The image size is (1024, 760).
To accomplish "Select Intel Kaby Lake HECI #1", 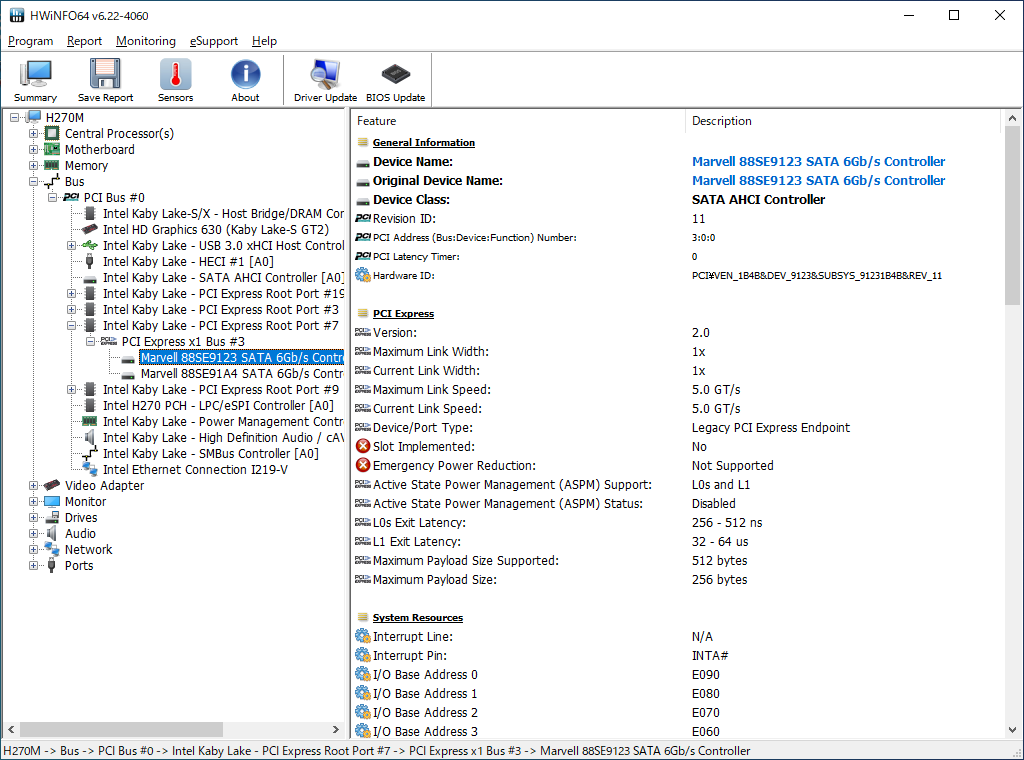I will click(x=188, y=261).
